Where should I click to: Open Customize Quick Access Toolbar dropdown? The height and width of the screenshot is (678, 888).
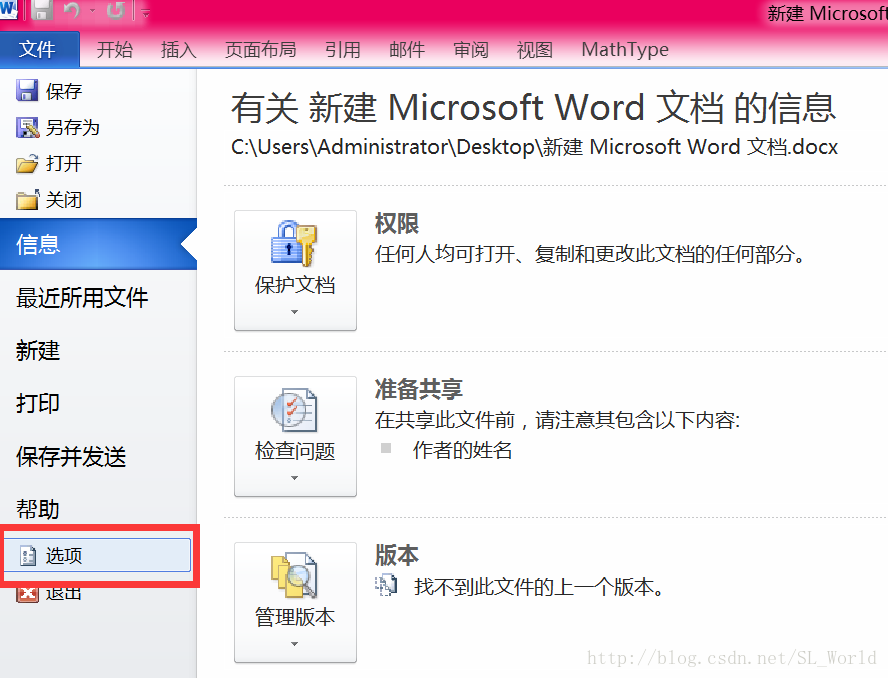tap(146, 12)
